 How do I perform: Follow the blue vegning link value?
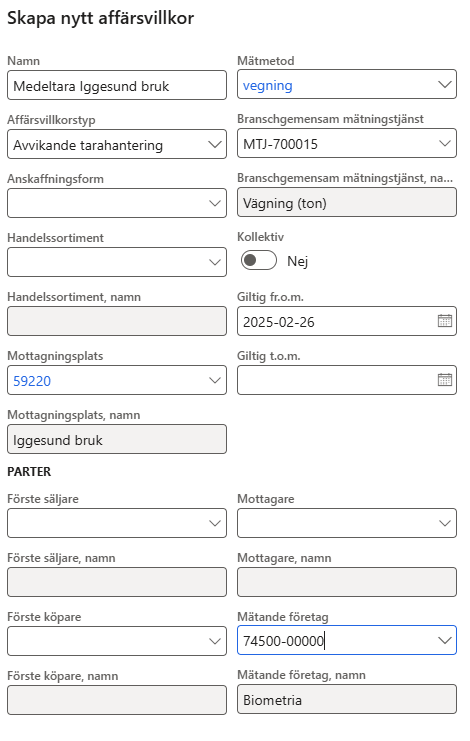coord(267,86)
